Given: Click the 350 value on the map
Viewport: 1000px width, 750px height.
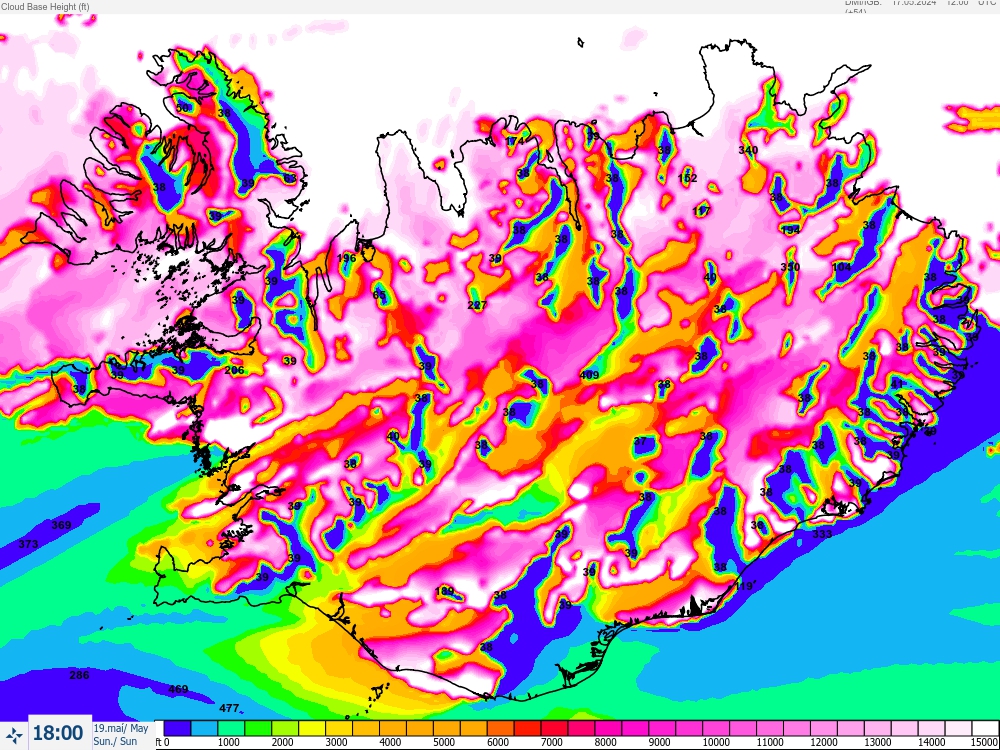Looking at the screenshot, I should point(790,267).
